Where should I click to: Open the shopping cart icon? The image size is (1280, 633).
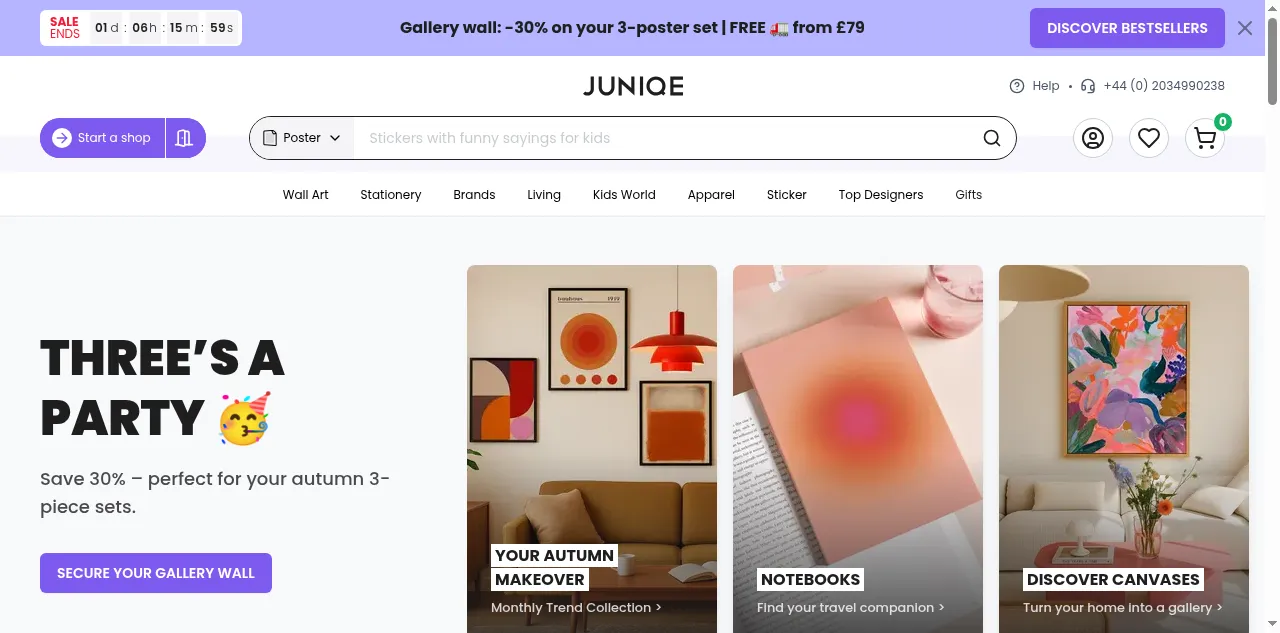click(1205, 138)
